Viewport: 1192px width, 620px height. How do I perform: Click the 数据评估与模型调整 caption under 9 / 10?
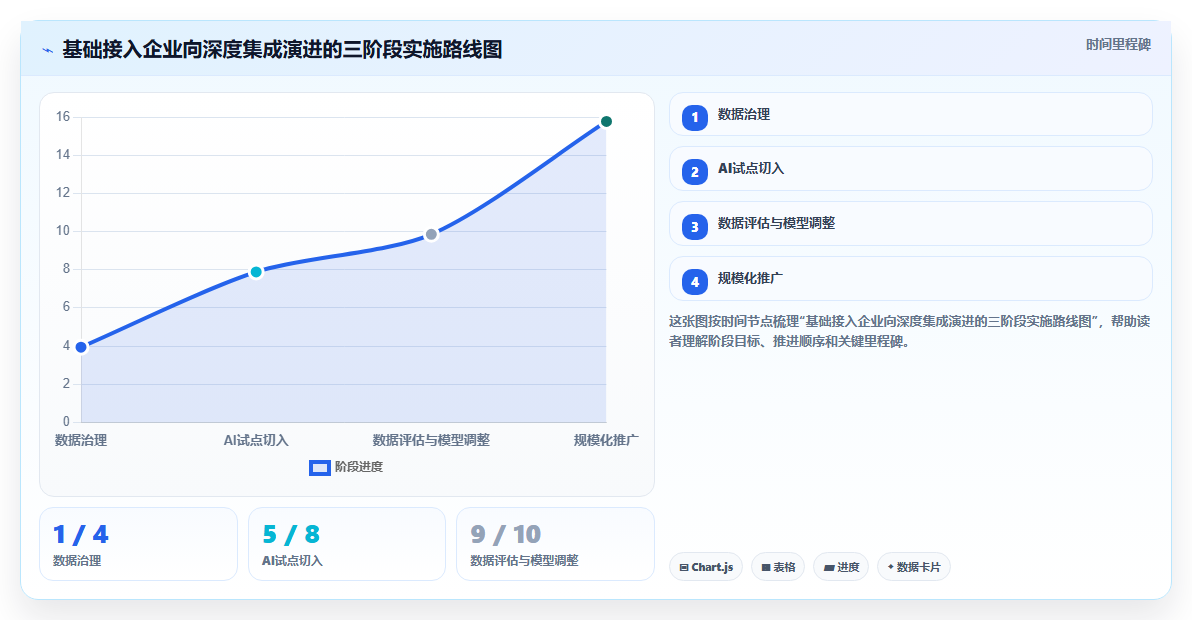525,561
